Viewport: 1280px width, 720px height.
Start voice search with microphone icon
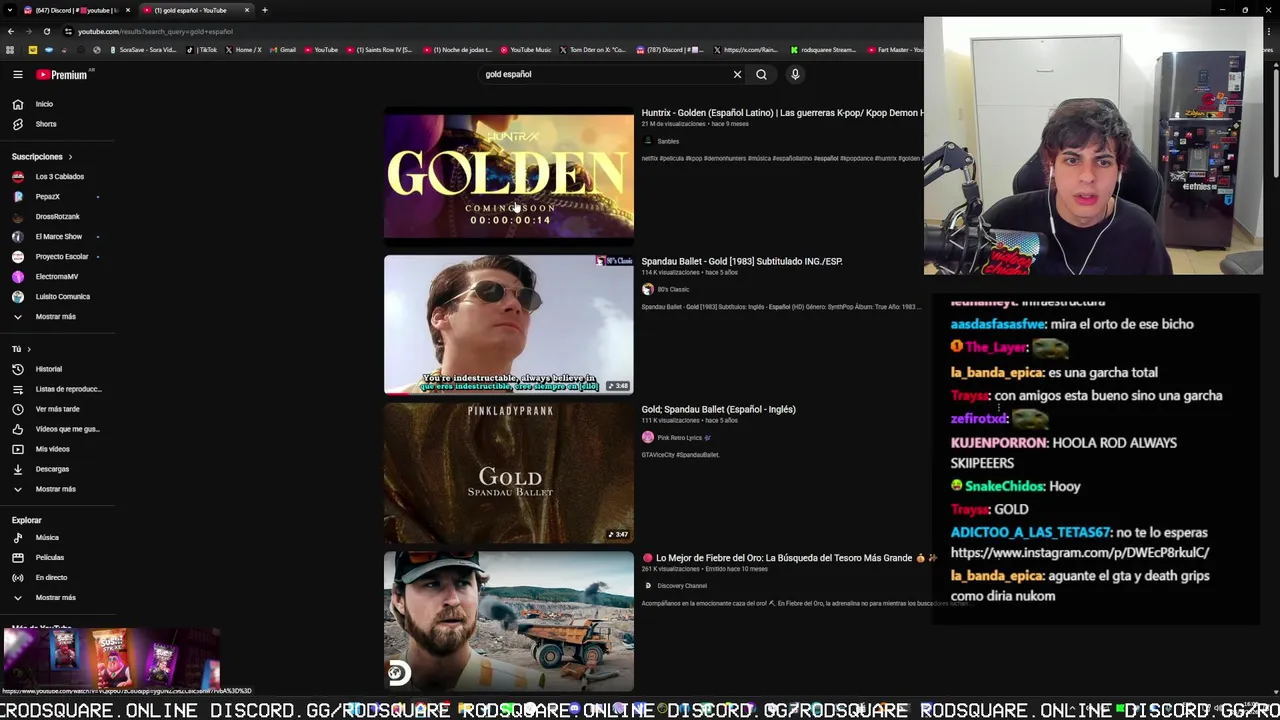coord(795,75)
